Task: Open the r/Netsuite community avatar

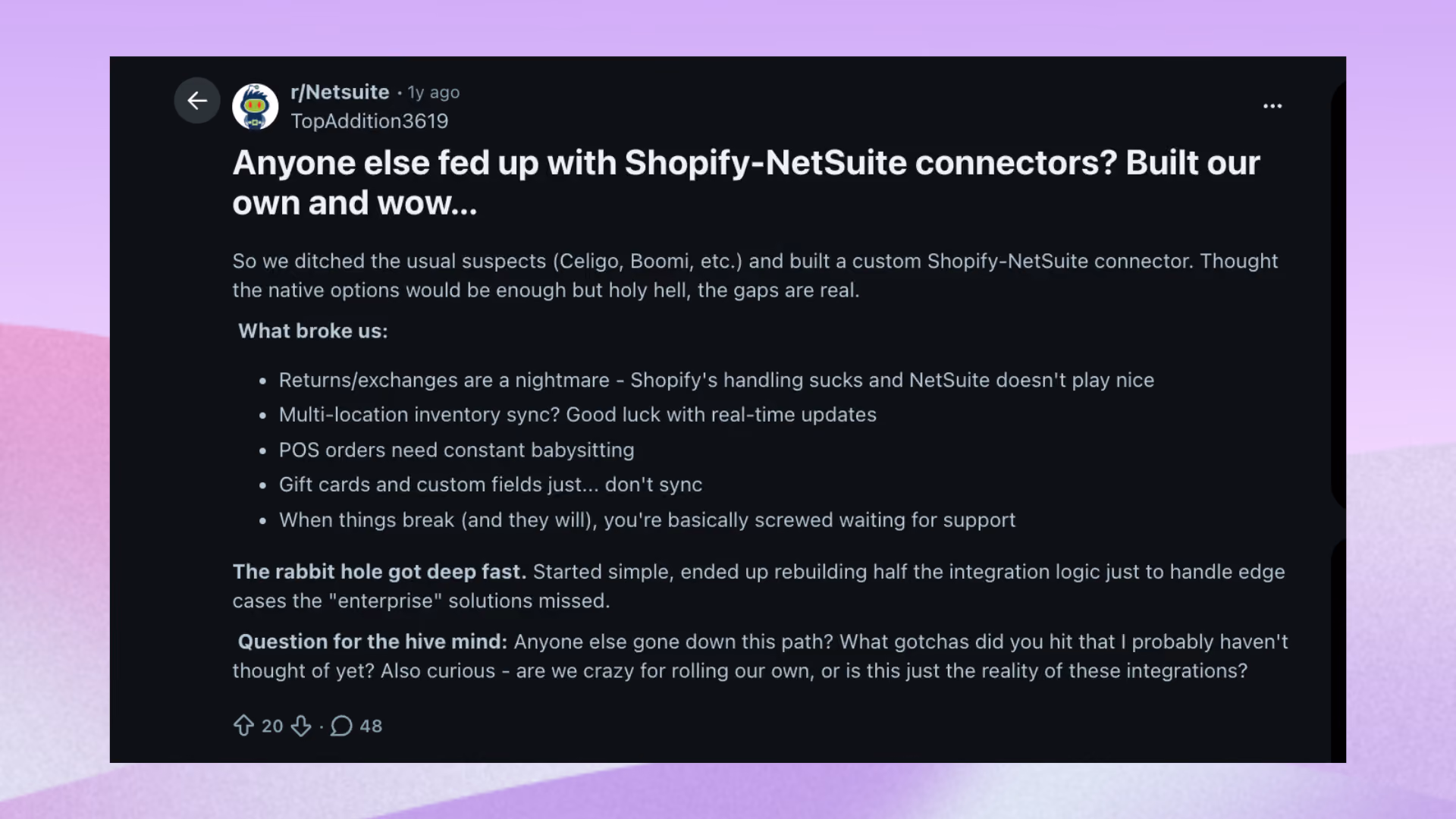Action: [255, 106]
